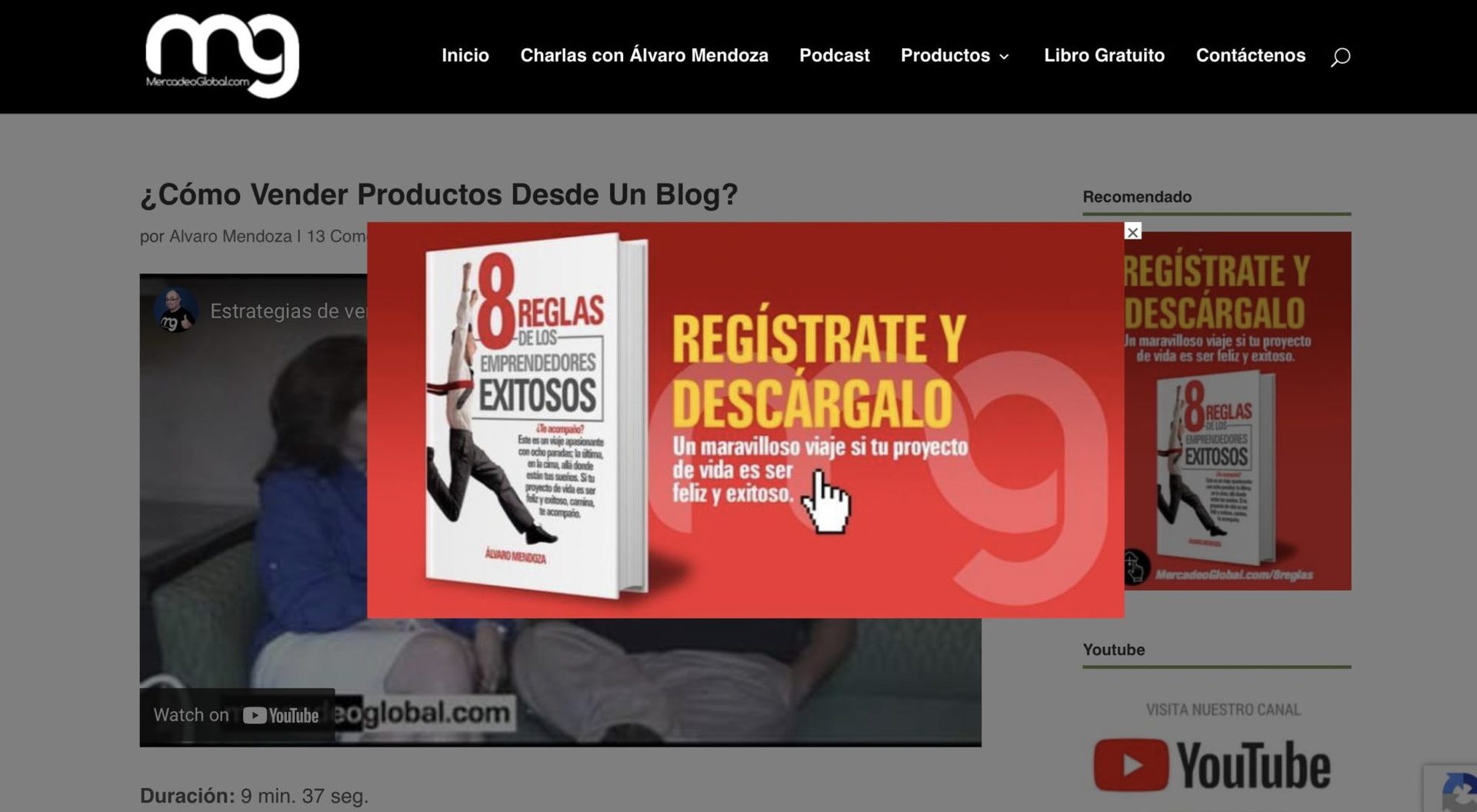Click the video title Estrategias de
The image size is (1477, 812).
click(288, 311)
